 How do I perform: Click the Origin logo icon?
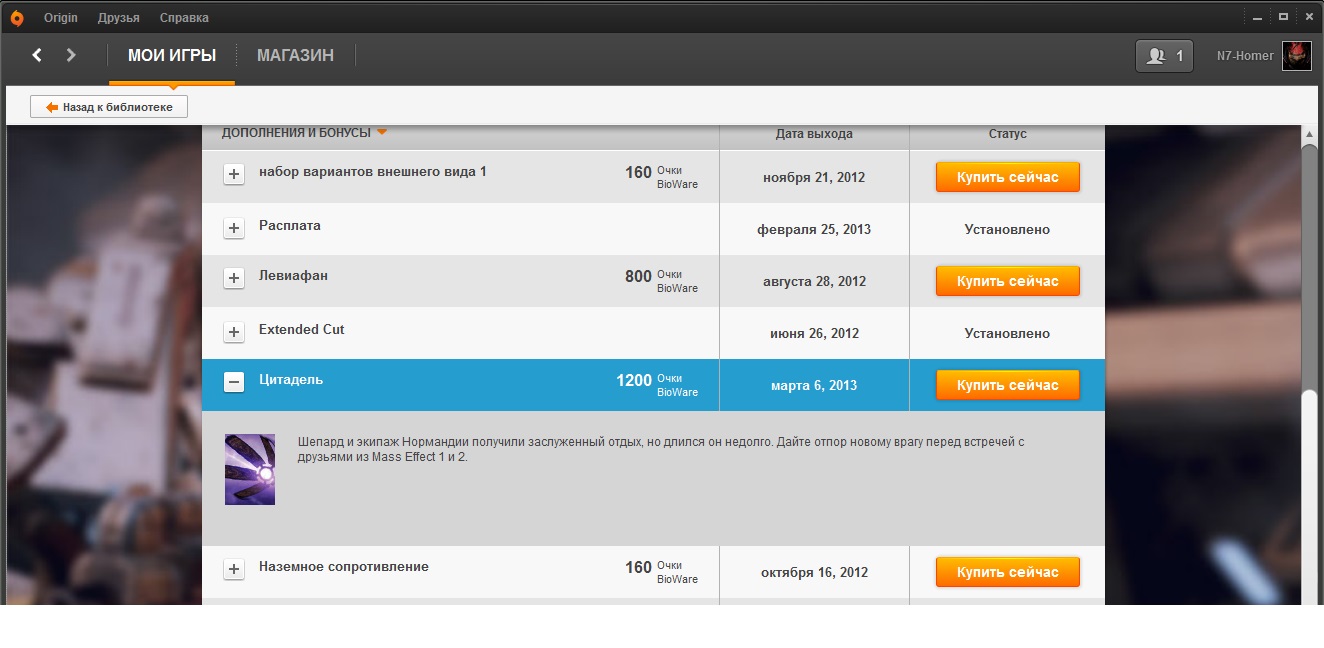[x=17, y=18]
